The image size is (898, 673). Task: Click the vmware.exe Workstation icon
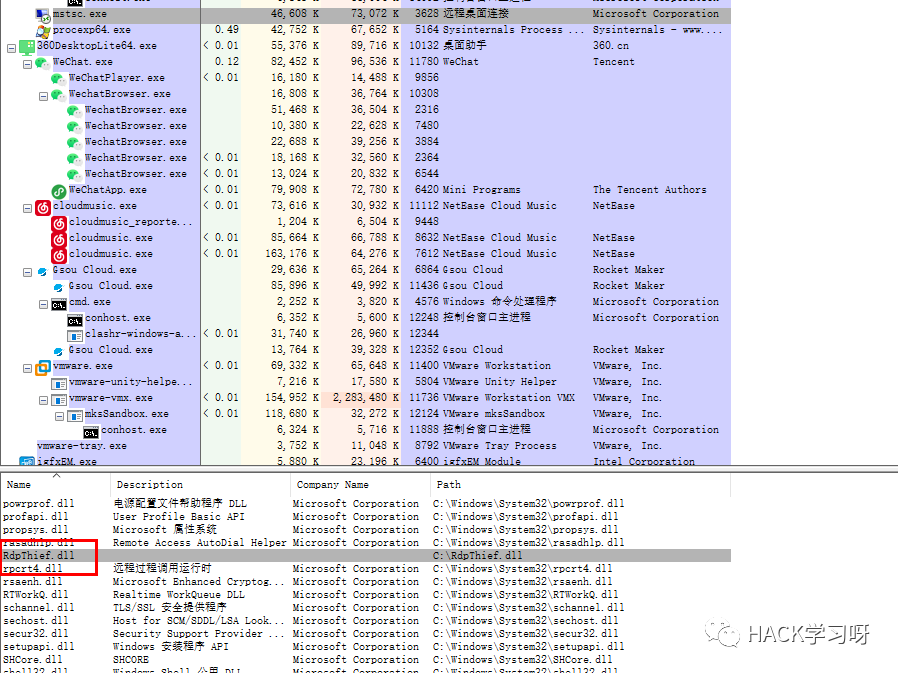pyautogui.click(x=43, y=368)
